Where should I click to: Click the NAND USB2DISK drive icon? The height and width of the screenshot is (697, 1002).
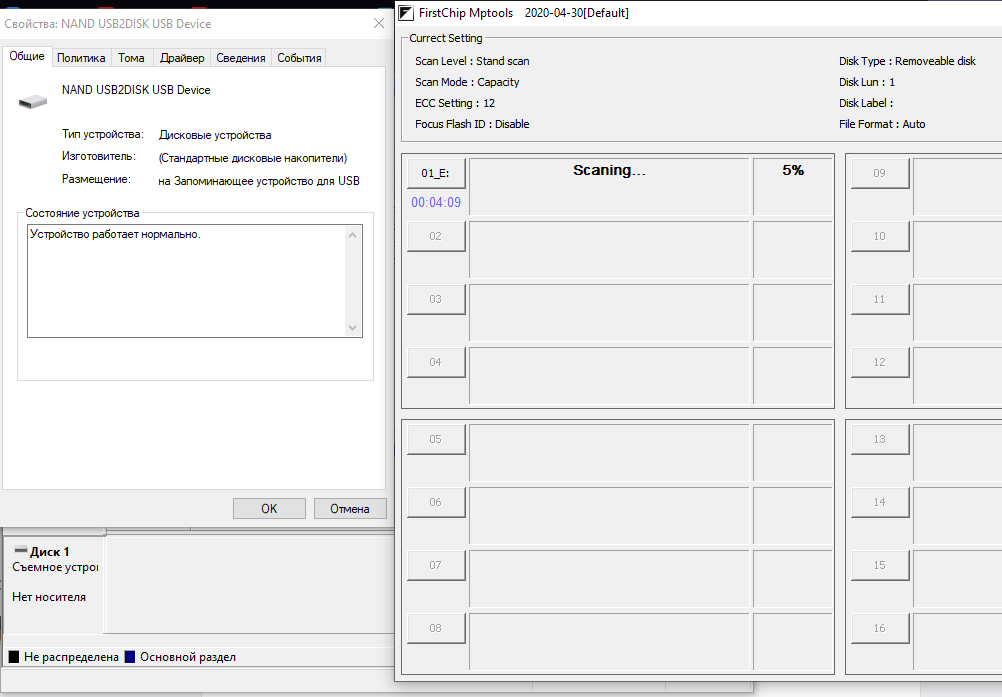point(33,102)
